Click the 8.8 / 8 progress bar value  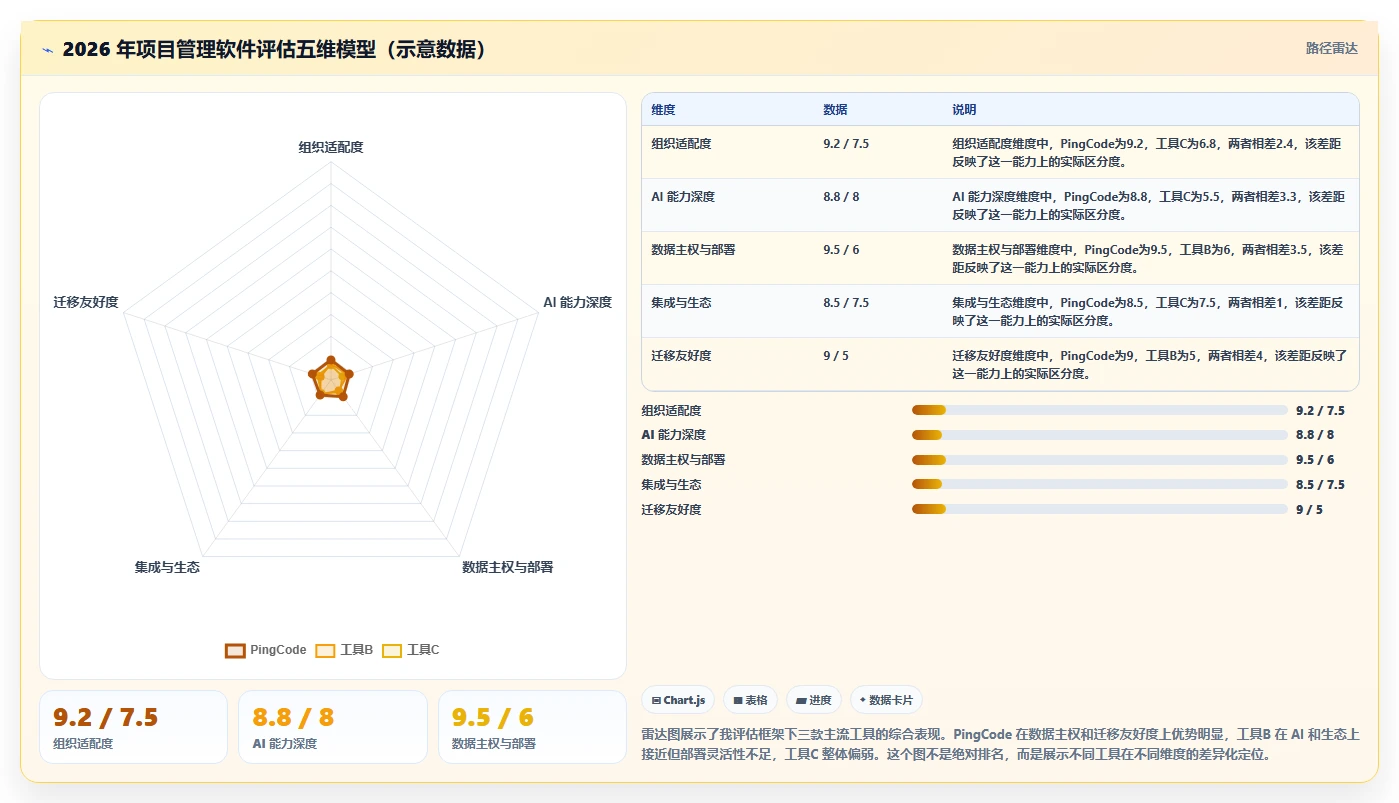1314,435
